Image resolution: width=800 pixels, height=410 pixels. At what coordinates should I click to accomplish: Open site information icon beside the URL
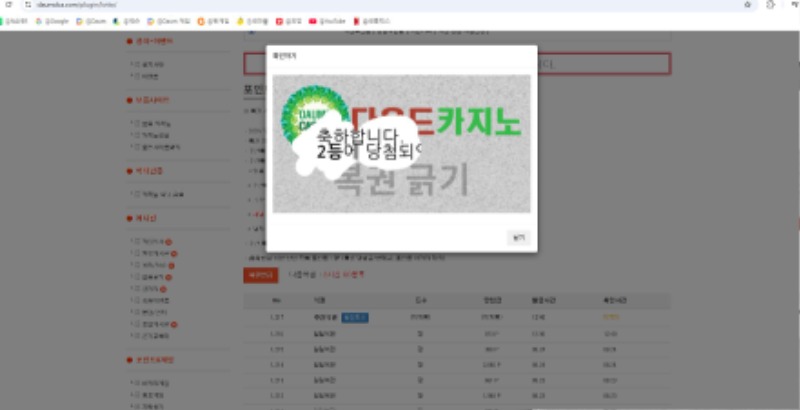[x=28, y=5]
